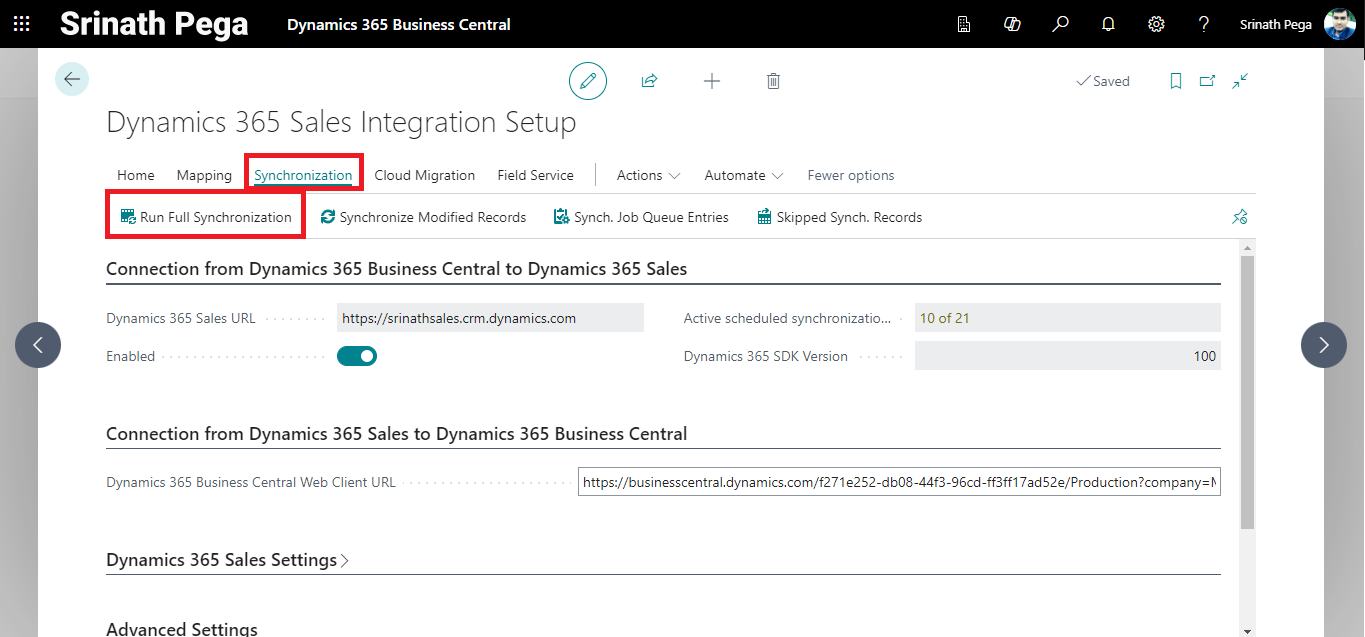This screenshot has width=1365, height=637.
Task: Click the pin action bar icon
Action: click(x=1240, y=217)
